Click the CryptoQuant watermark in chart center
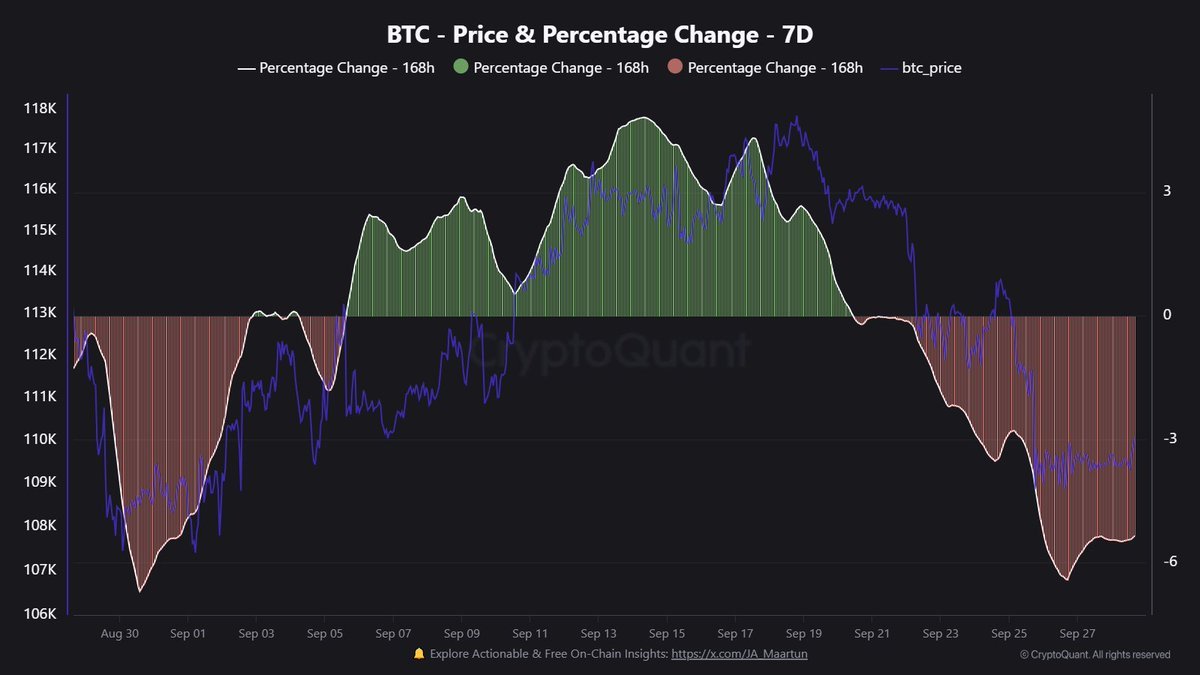The height and width of the screenshot is (675, 1200). pyautogui.click(x=610, y=352)
